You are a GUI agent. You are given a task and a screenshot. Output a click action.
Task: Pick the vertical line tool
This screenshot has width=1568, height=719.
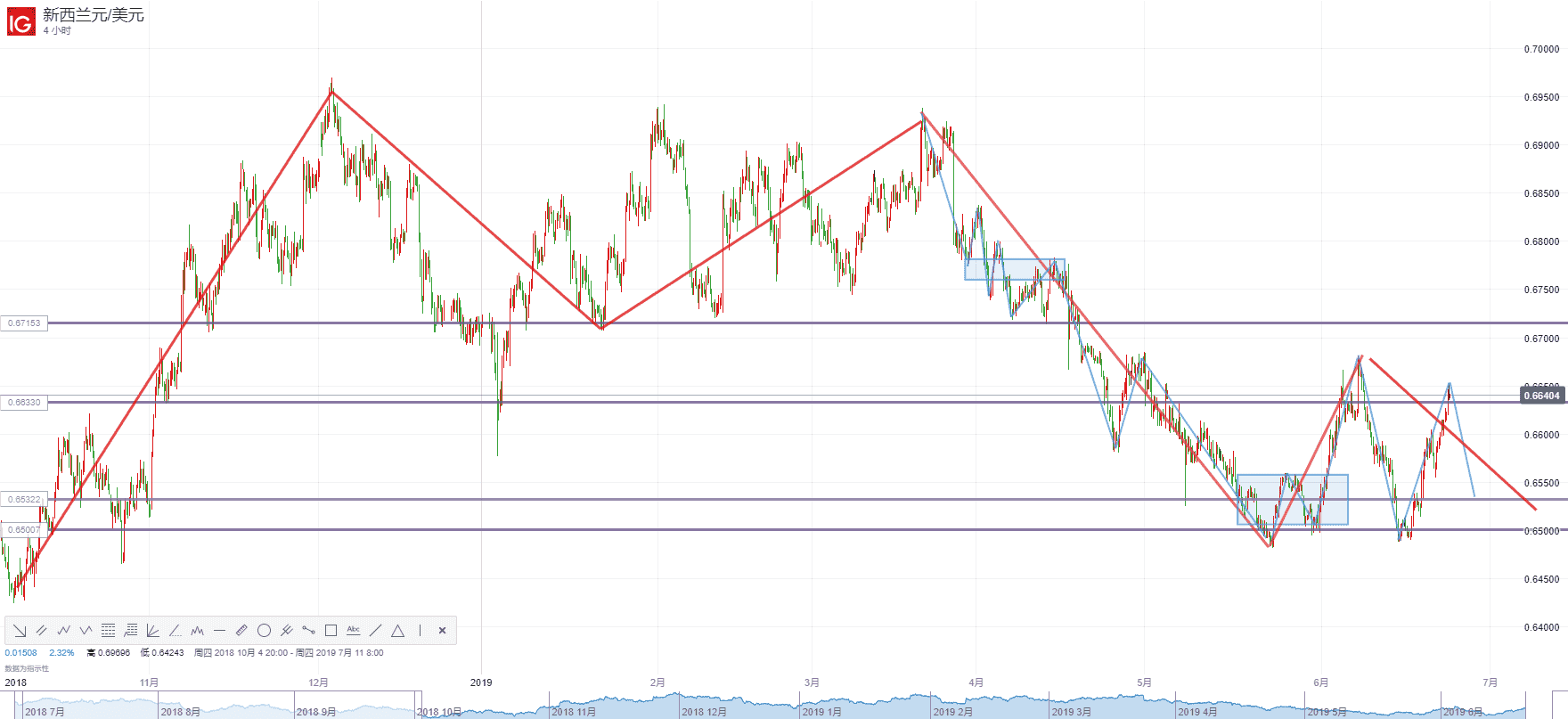click(420, 631)
